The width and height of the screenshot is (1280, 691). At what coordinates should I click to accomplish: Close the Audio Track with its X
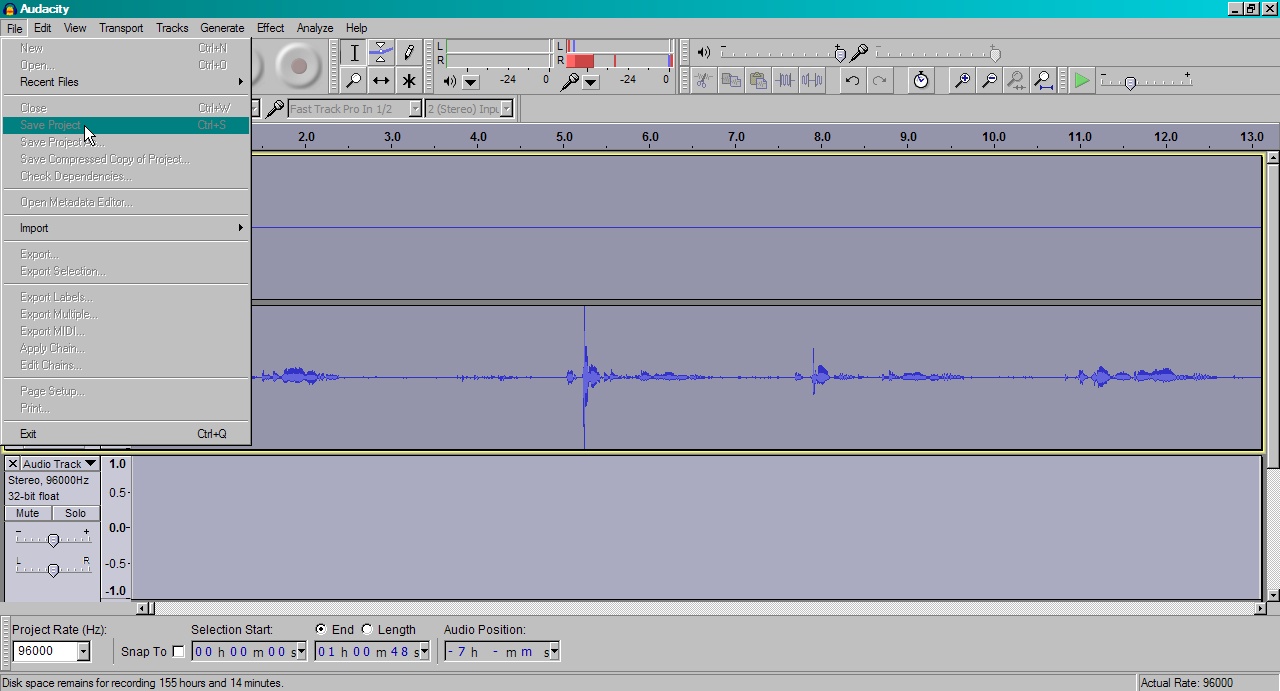[x=12, y=464]
